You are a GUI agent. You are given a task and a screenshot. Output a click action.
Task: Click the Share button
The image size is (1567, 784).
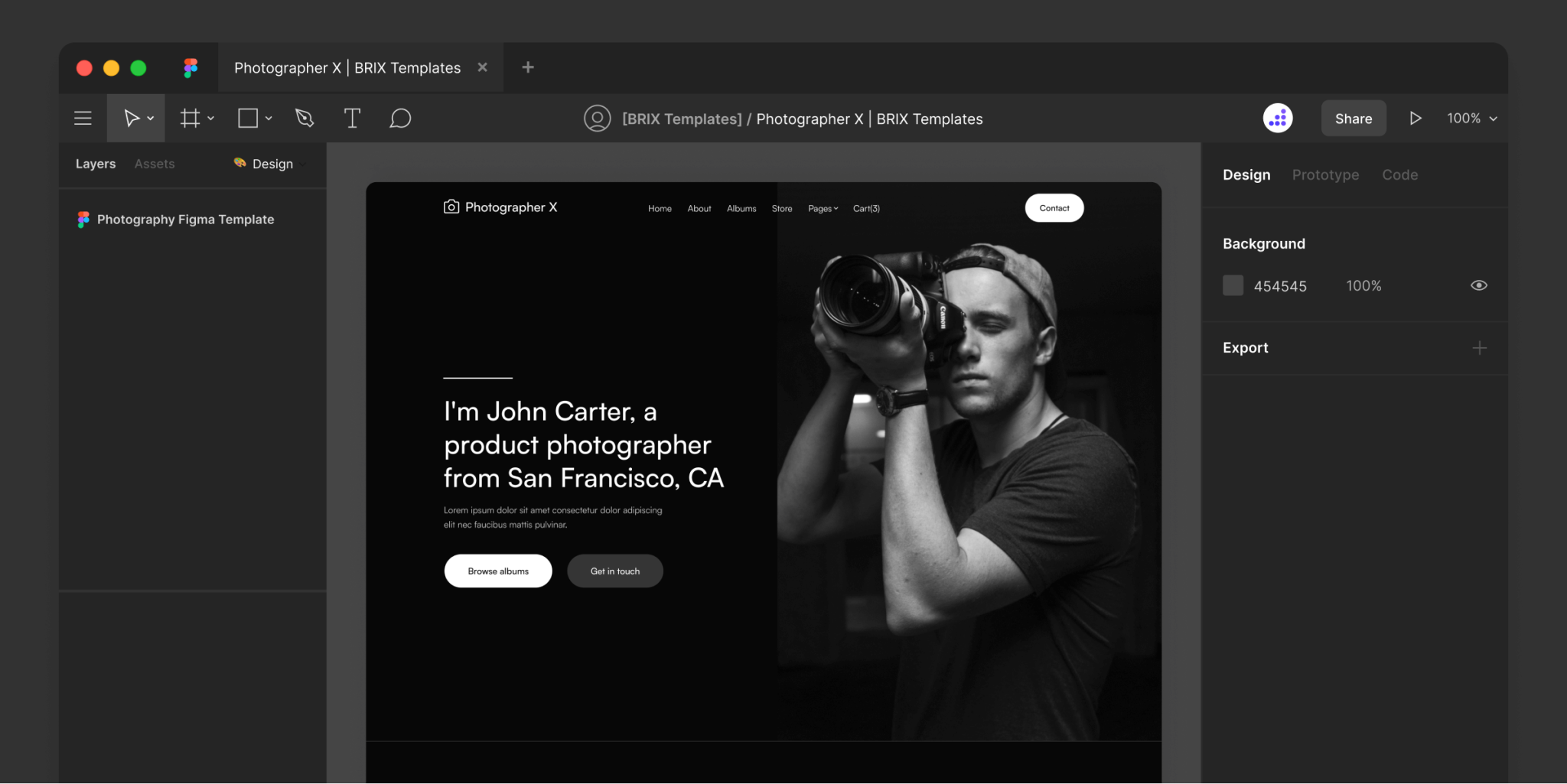click(1353, 118)
